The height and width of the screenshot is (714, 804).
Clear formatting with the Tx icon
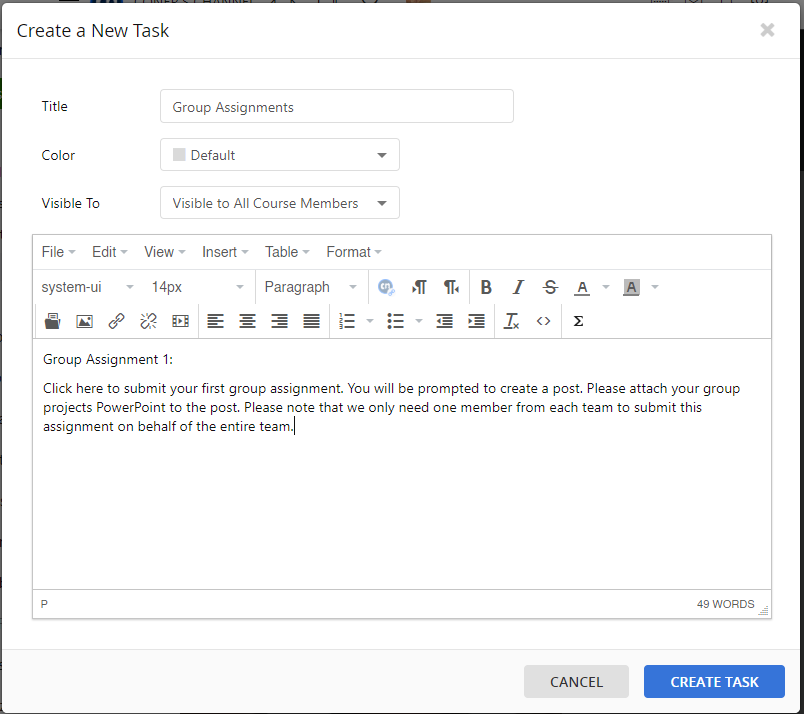coord(511,321)
